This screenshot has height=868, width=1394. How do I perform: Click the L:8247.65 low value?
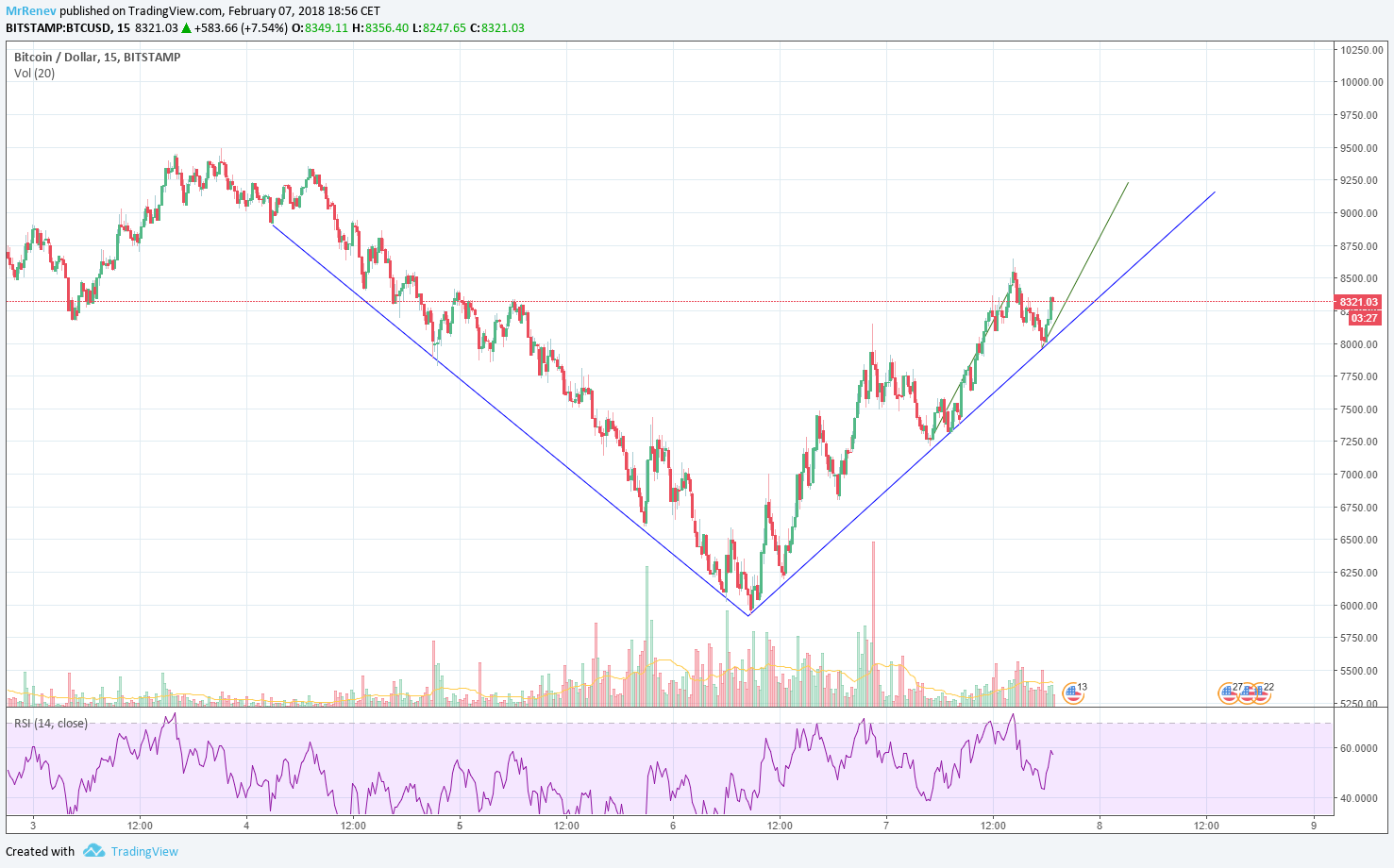pos(440,27)
